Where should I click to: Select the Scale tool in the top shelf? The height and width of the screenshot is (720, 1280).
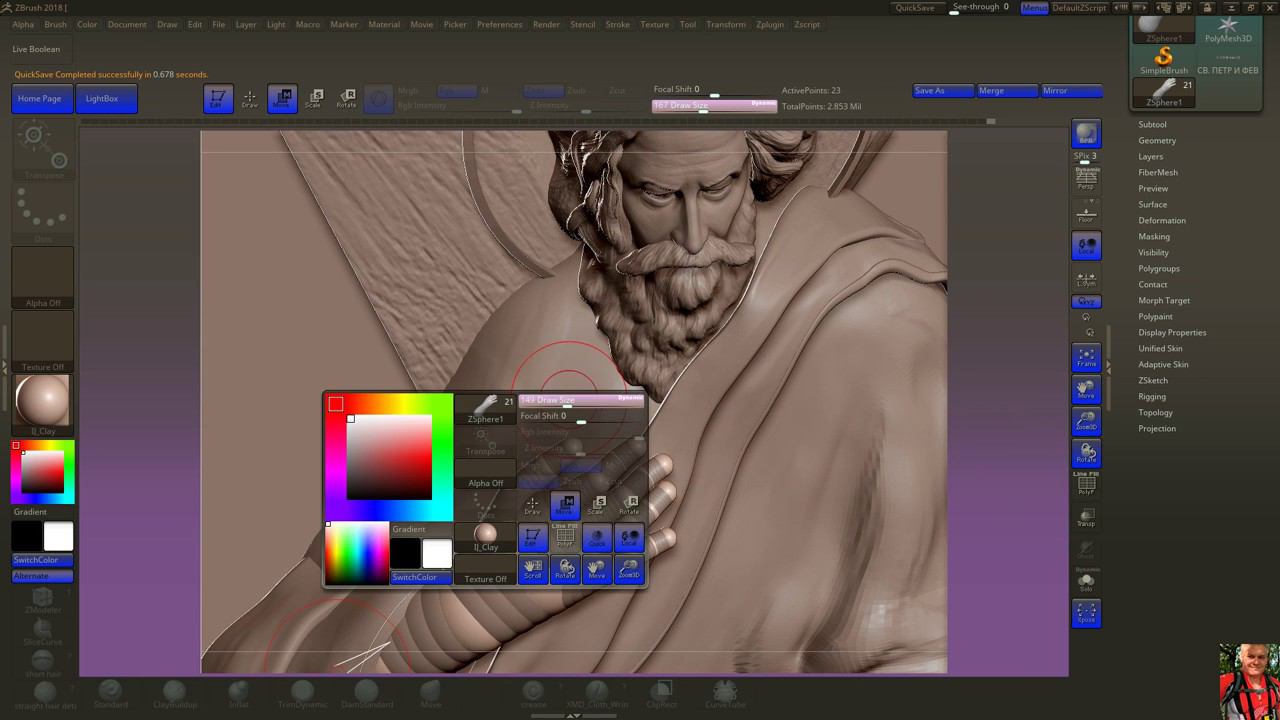[314, 99]
